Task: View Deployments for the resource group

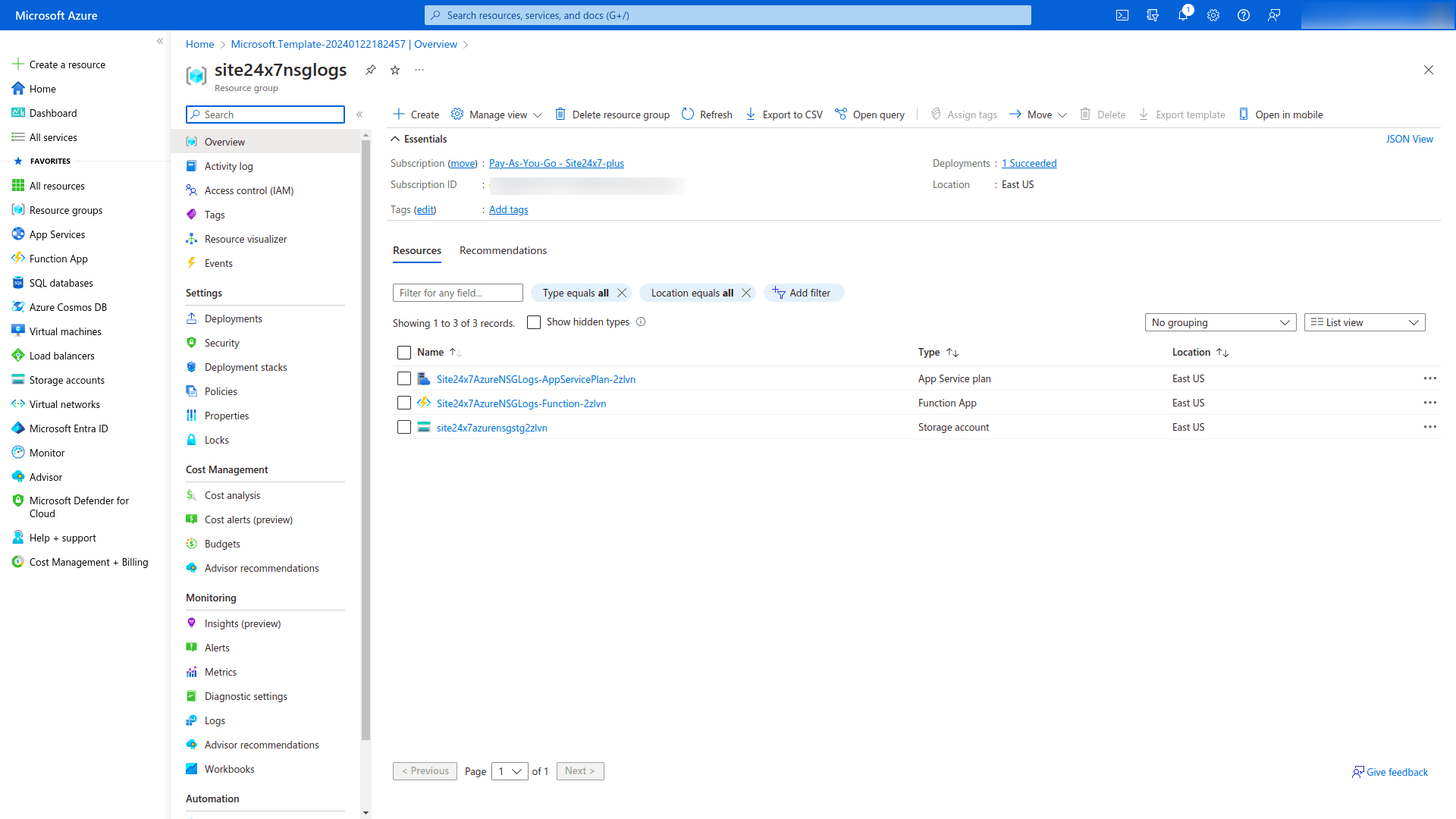Action: coord(232,318)
